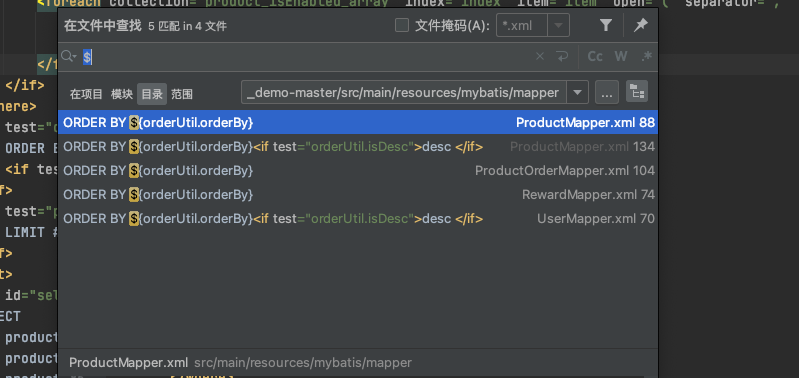Select result ProductMapper.xml line 88
This screenshot has width=799, height=378.
pyautogui.click(x=358, y=122)
